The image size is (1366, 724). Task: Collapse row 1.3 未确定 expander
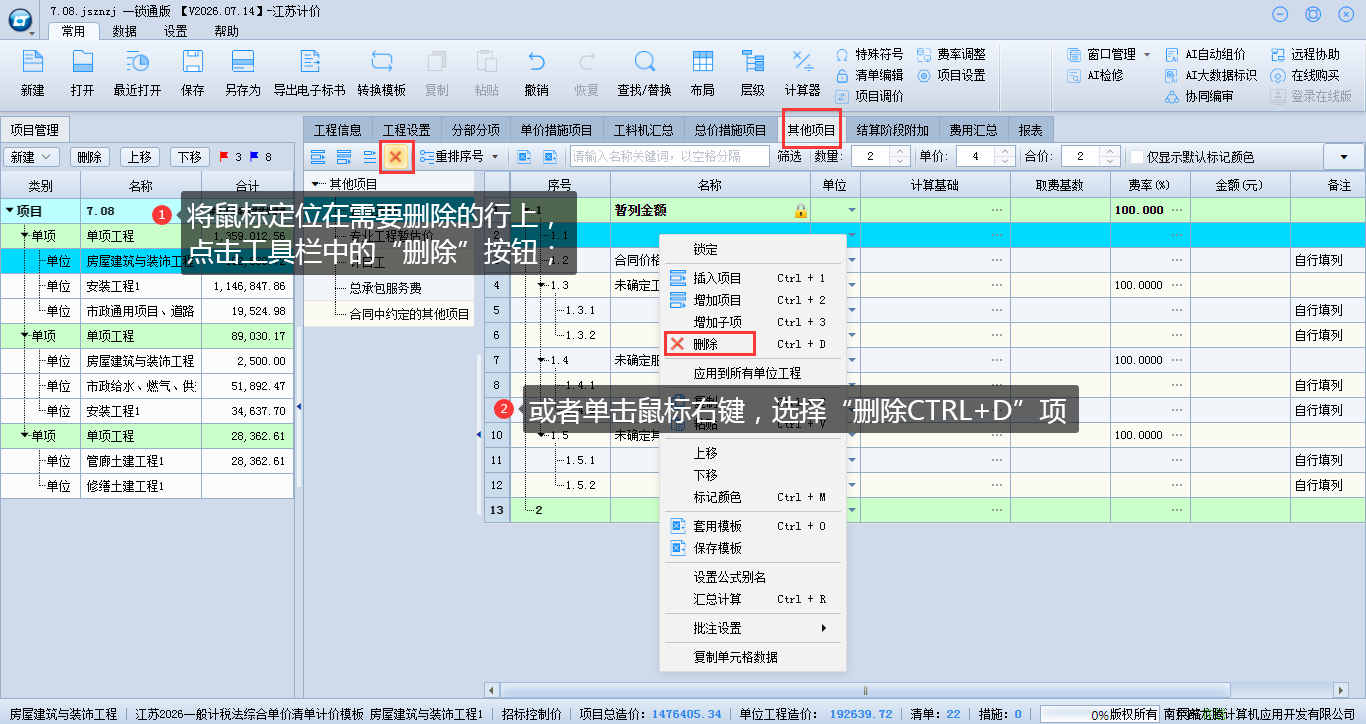[x=541, y=285]
